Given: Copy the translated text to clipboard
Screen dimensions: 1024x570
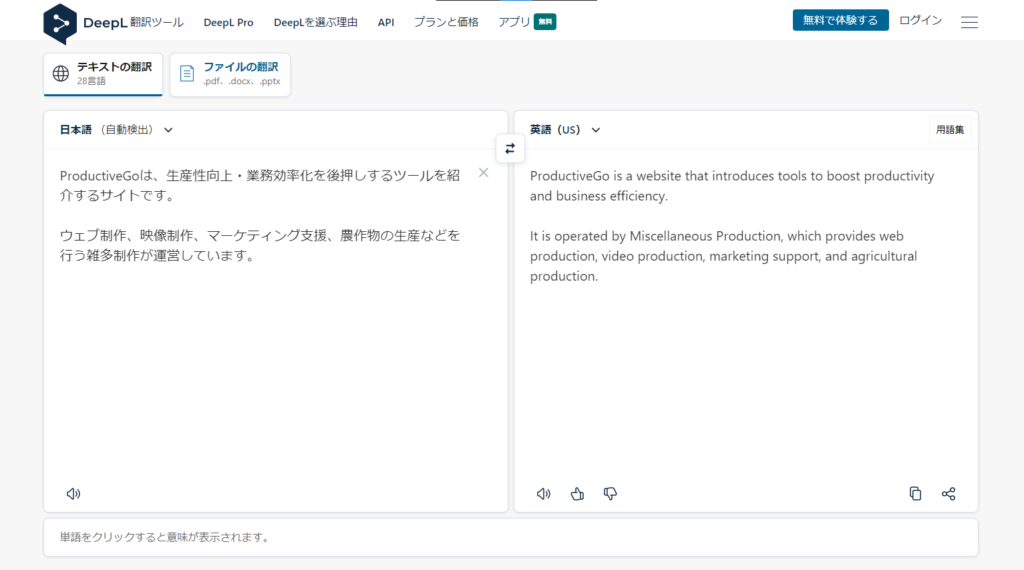Looking at the screenshot, I should pos(915,493).
